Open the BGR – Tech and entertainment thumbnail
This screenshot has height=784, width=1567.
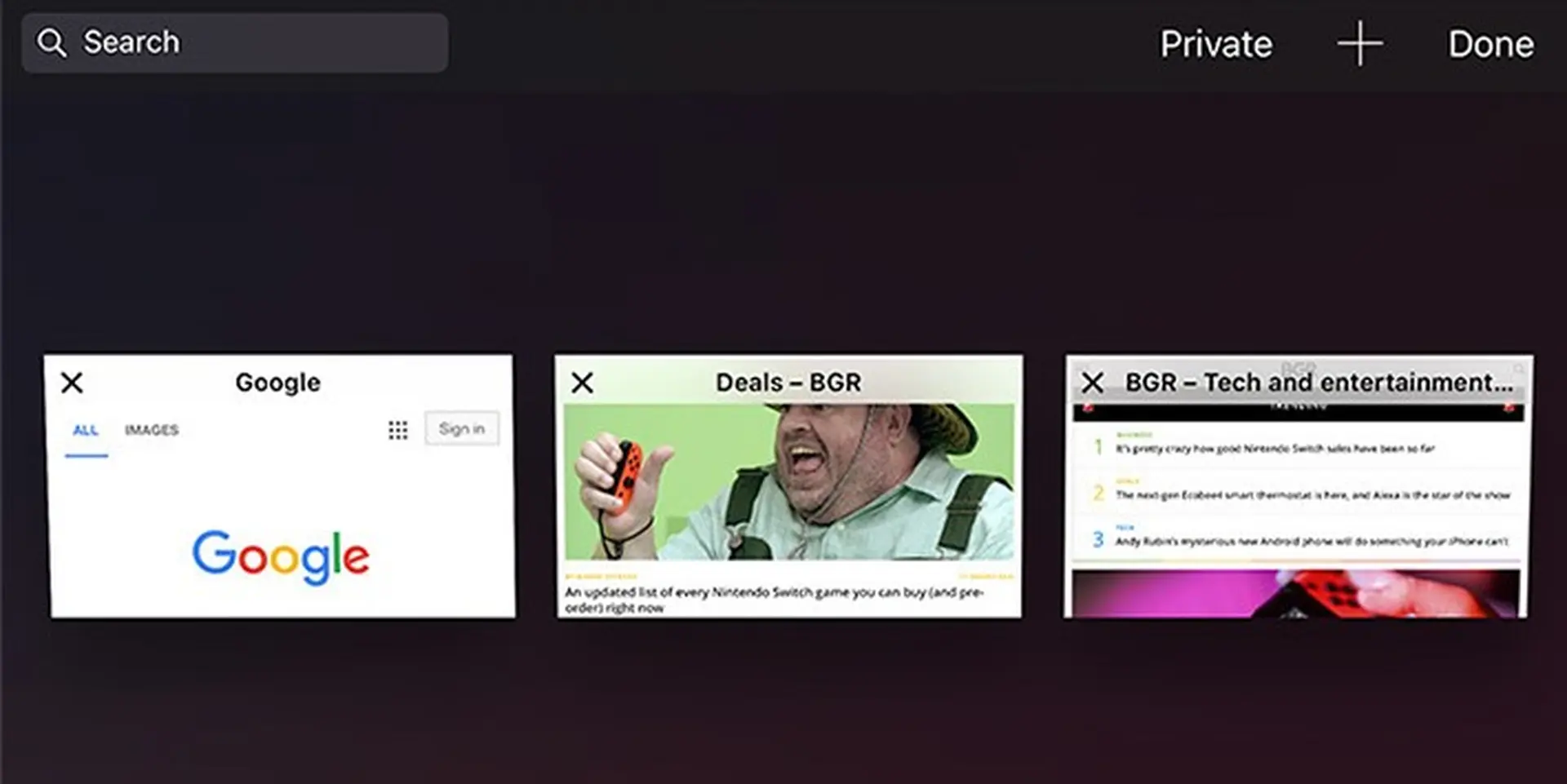[x=1298, y=486]
